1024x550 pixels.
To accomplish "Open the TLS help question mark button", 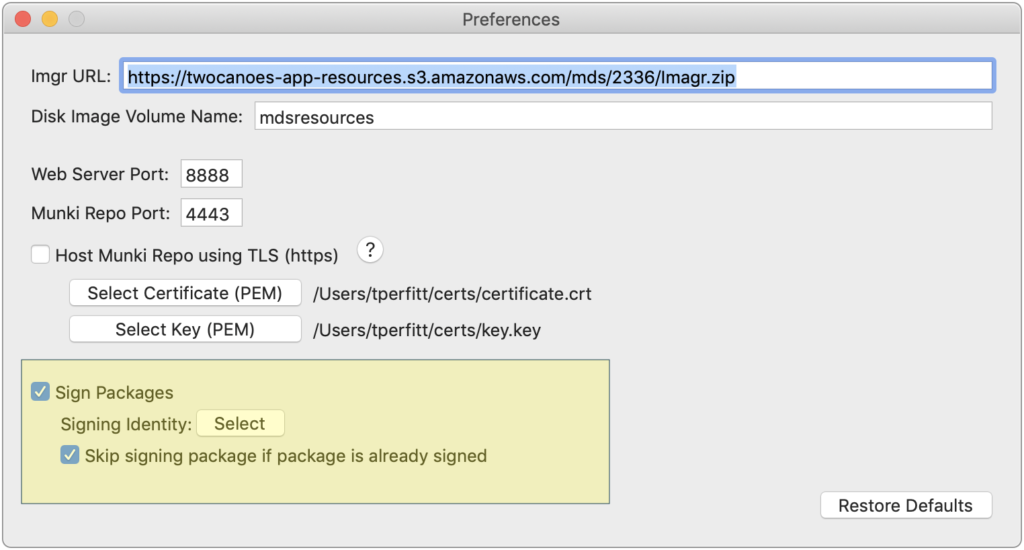I will coord(370,250).
